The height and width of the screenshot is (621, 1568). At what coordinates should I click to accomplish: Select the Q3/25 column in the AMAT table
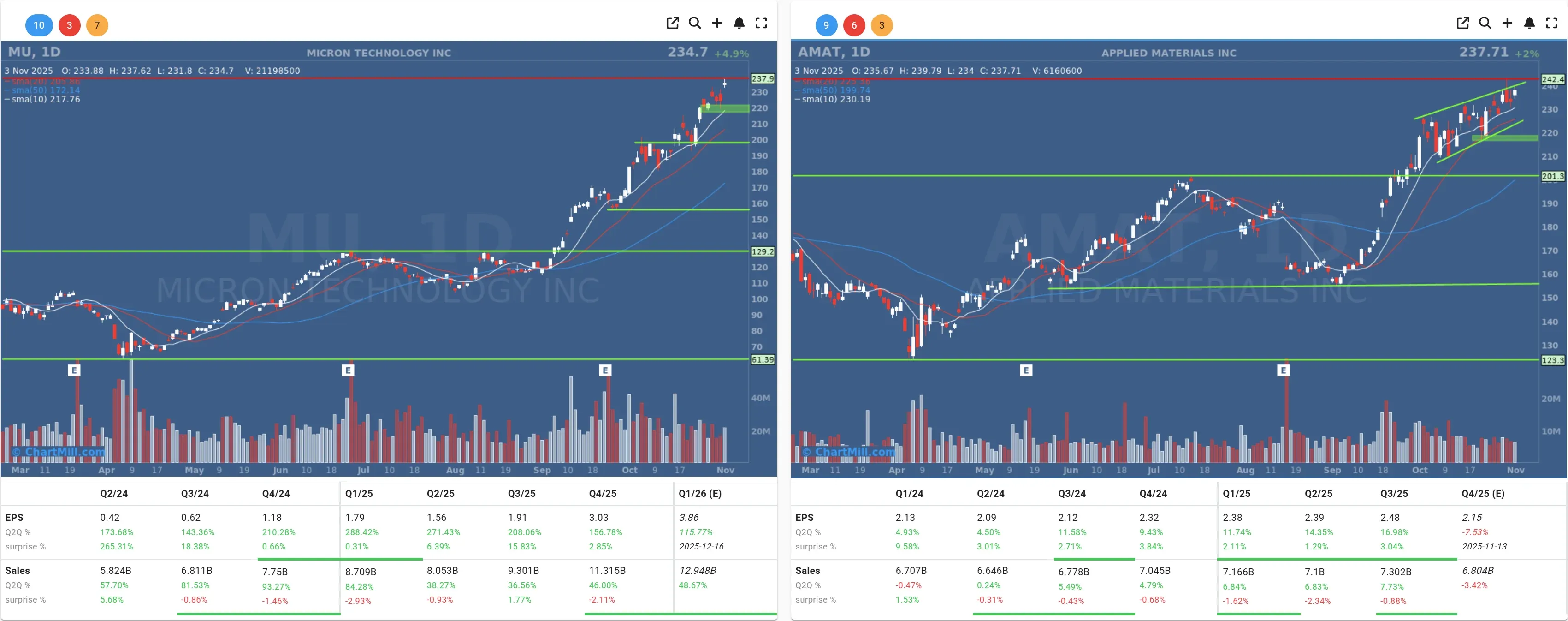pos(1396,494)
